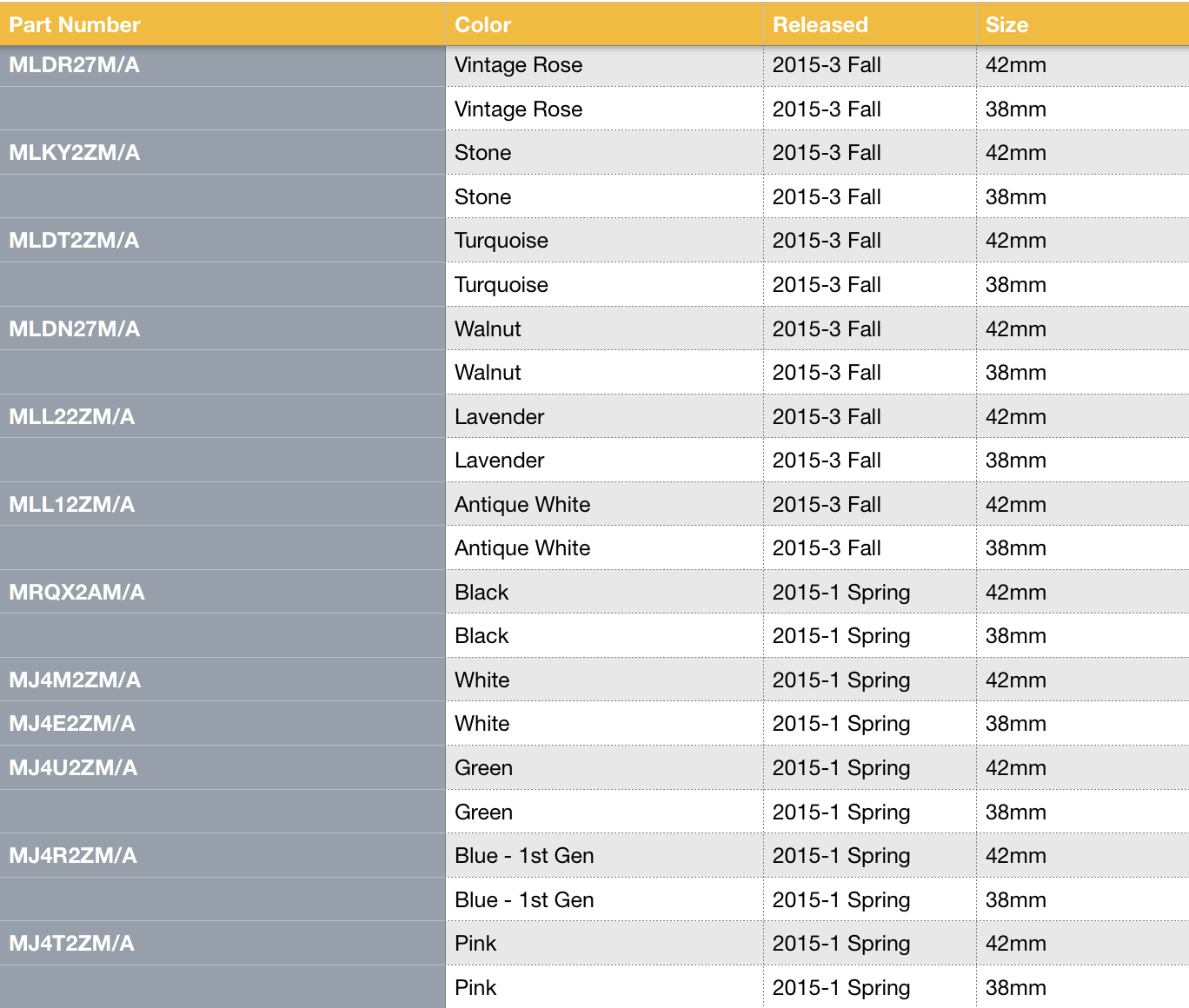Click part number MJ4E2ZM/A

tap(72, 724)
